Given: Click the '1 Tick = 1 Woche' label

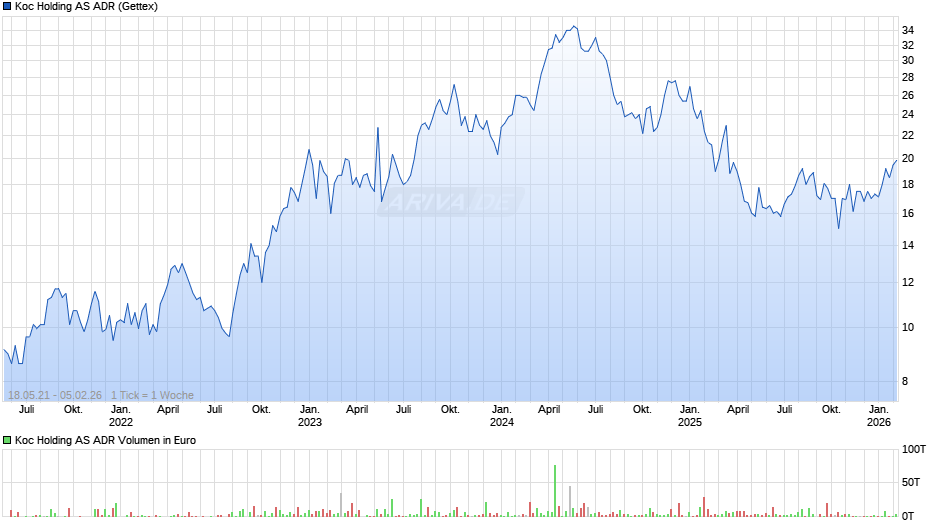Looking at the screenshot, I should pos(152,395).
